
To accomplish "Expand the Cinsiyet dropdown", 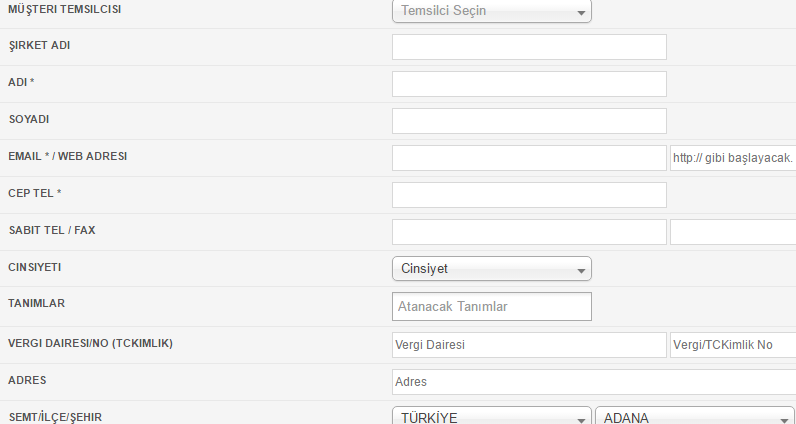I will pyautogui.click(x=491, y=269).
